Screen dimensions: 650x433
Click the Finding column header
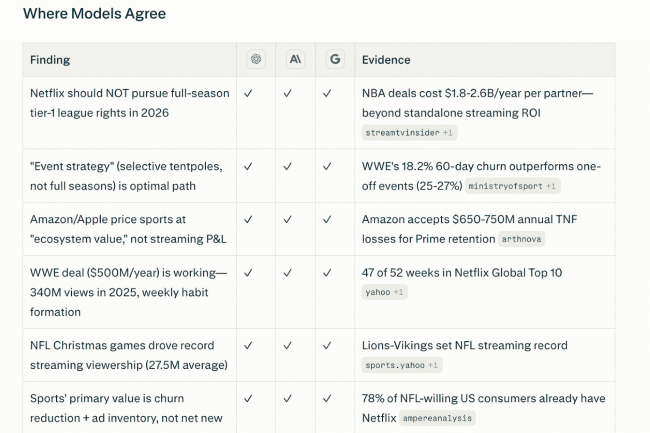coord(50,60)
